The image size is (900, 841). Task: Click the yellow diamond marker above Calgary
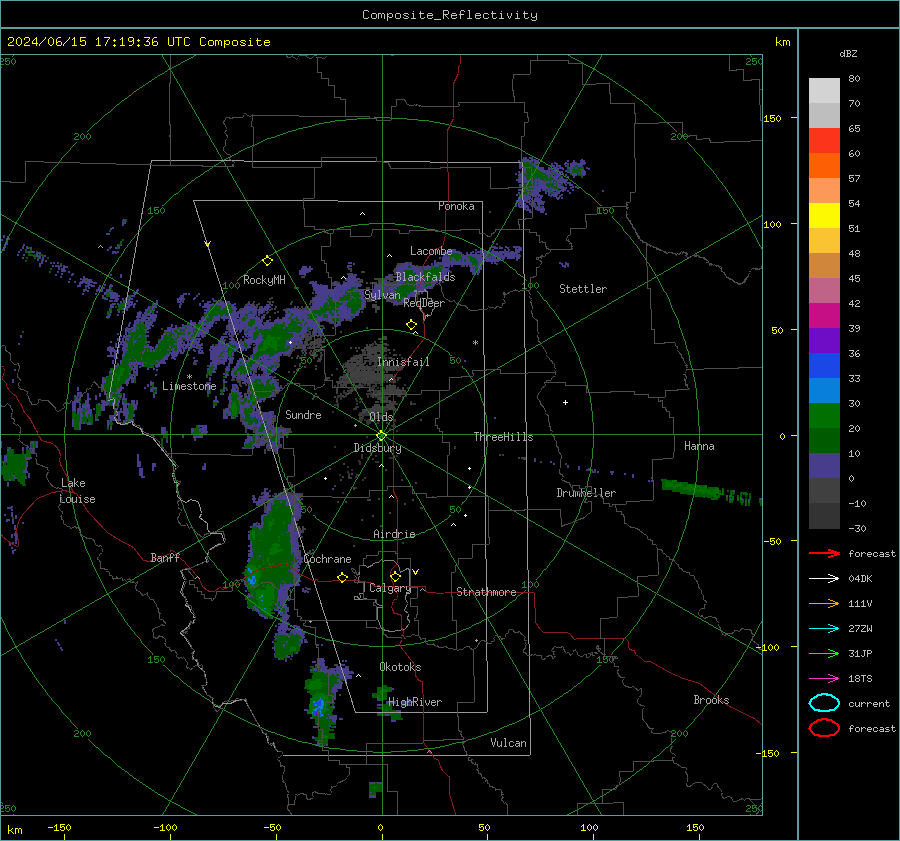pos(395,576)
